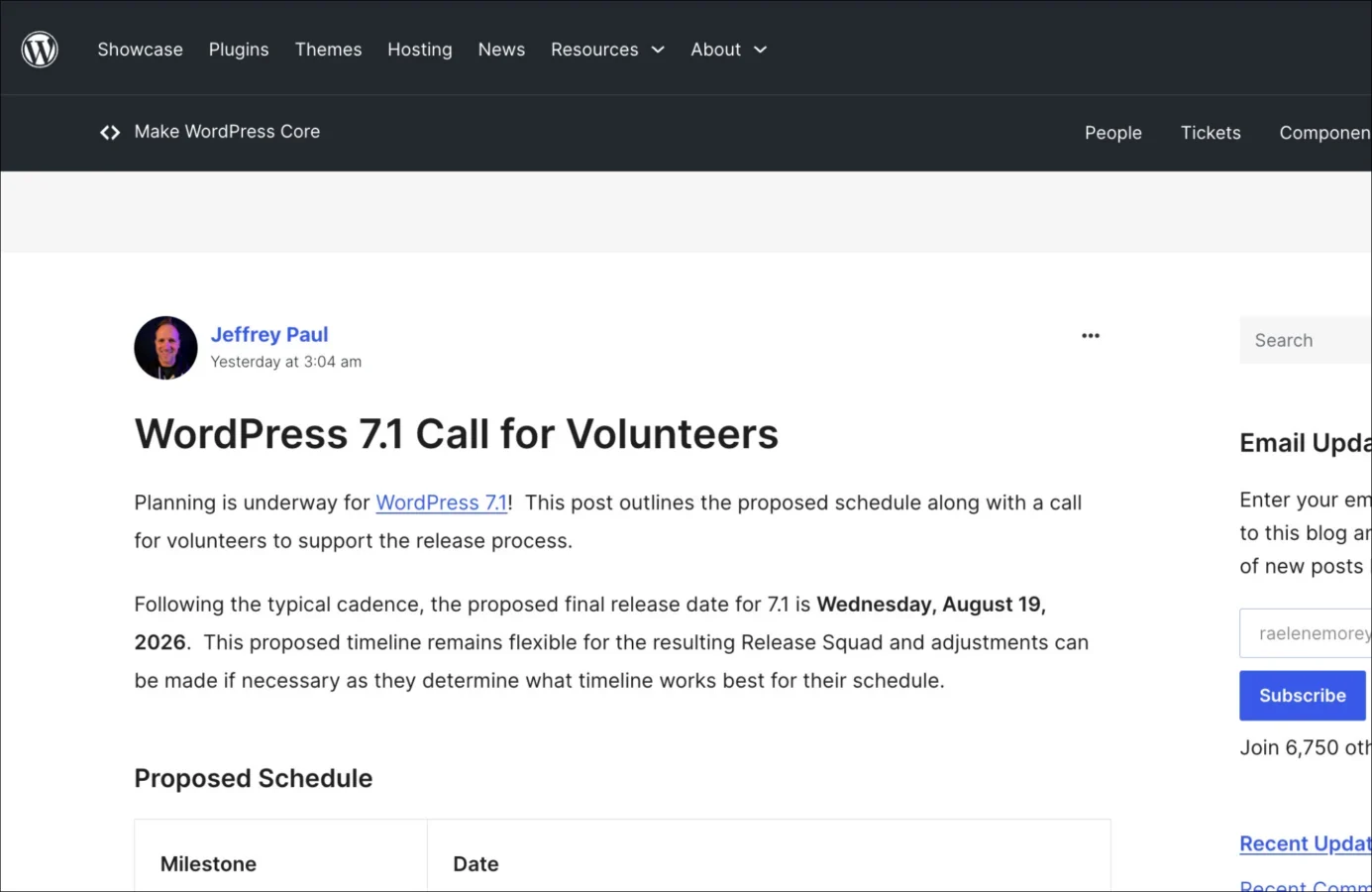Open the Hosting menu item

coord(420,50)
